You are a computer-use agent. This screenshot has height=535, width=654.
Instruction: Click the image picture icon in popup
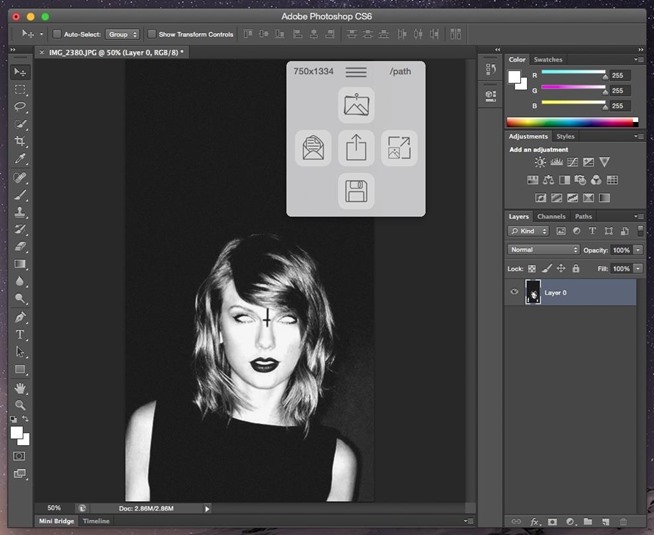(x=356, y=104)
